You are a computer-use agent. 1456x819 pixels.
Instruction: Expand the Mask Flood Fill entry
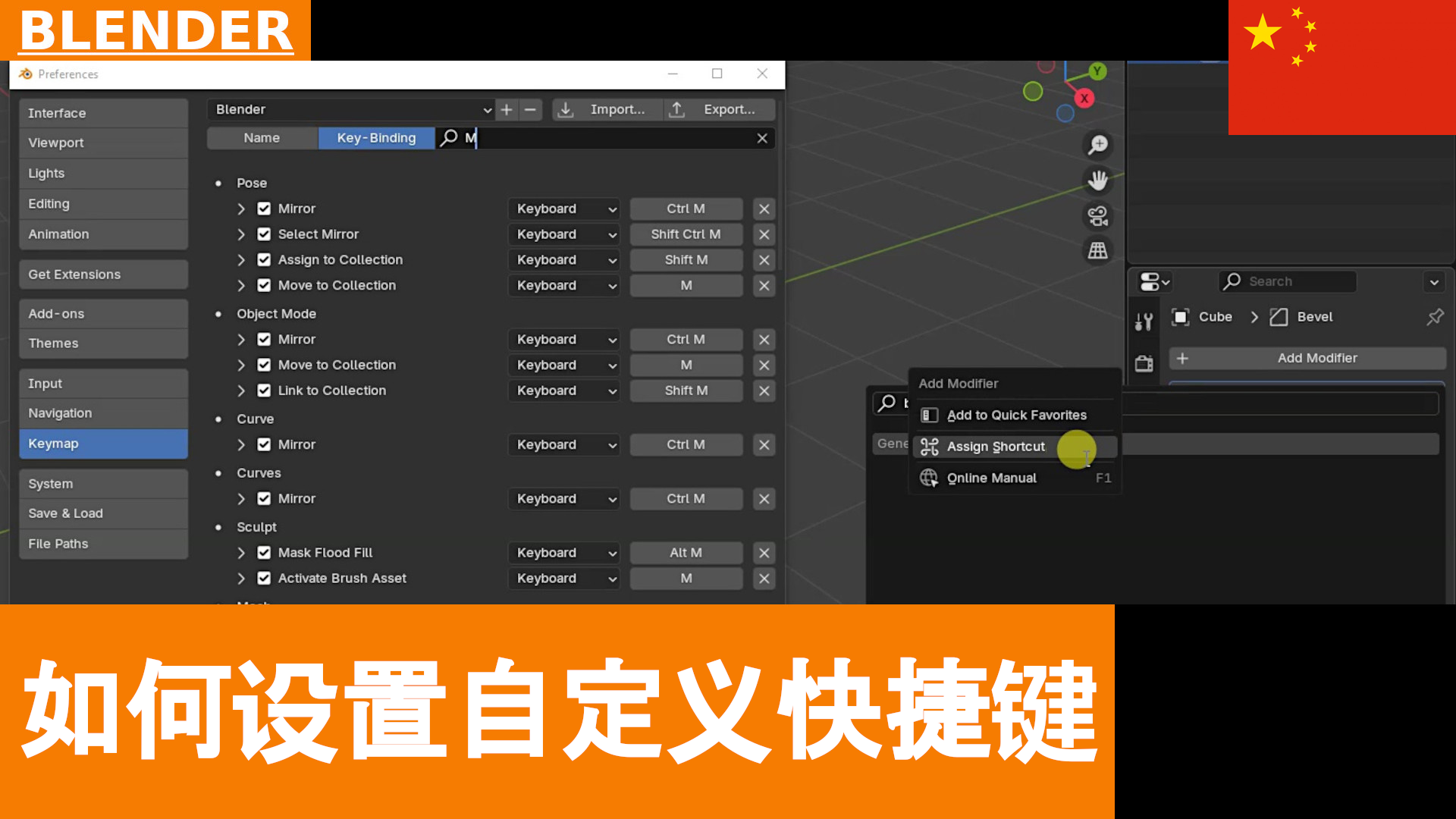tap(241, 553)
